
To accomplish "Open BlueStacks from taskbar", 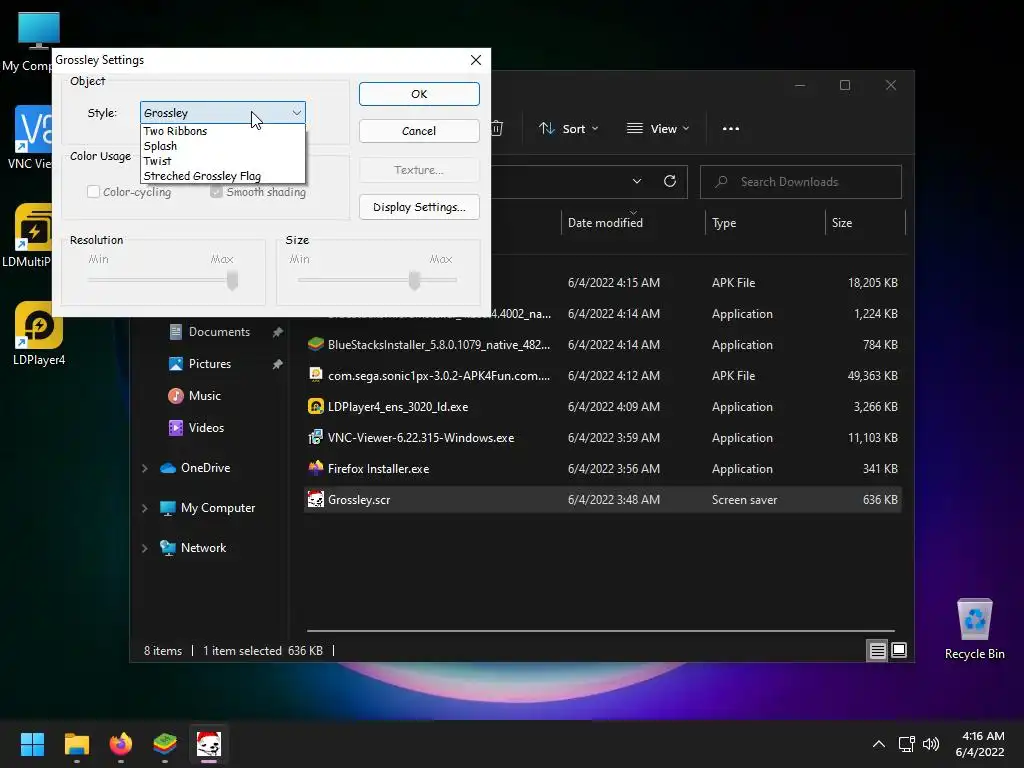I will click(x=165, y=744).
